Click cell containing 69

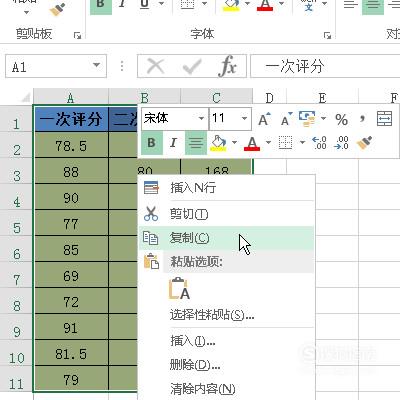click(x=71, y=276)
